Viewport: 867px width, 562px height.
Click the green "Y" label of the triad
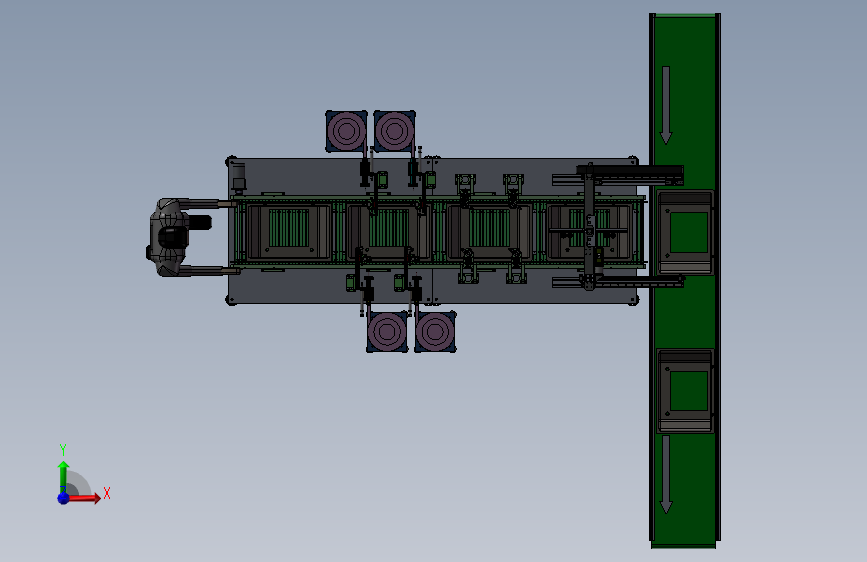pos(63,449)
